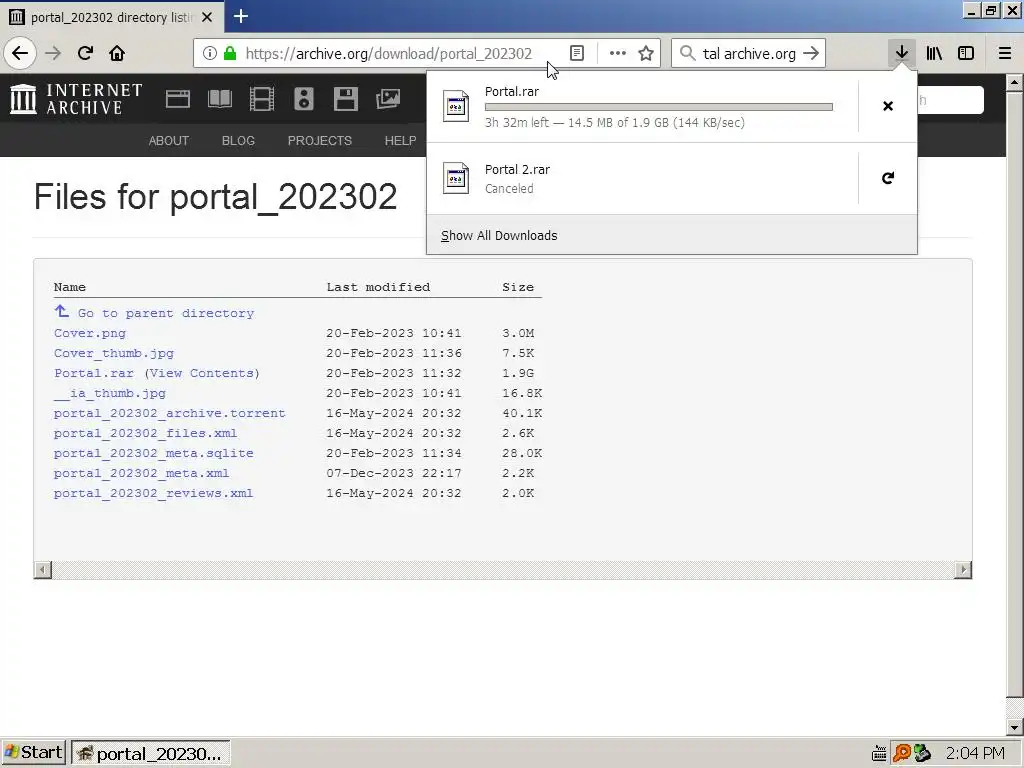The image size is (1024, 768).
Task: Open the Cover_thumb.jpg link
Action: 114,353
